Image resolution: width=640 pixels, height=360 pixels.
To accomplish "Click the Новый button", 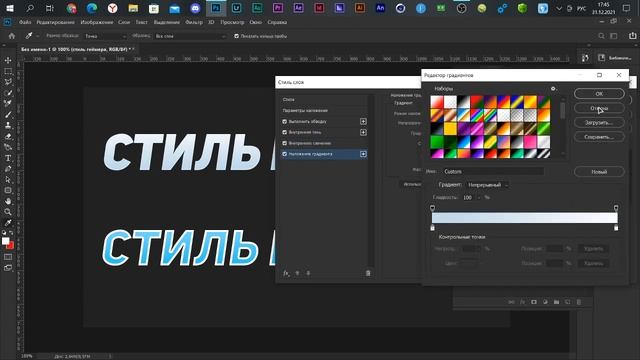I will pos(599,172).
